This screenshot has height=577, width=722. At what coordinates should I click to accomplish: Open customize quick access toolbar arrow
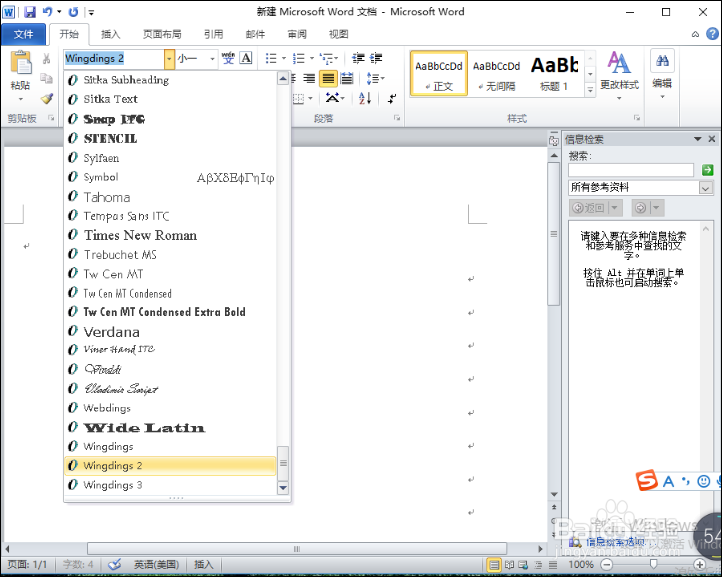pos(91,12)
